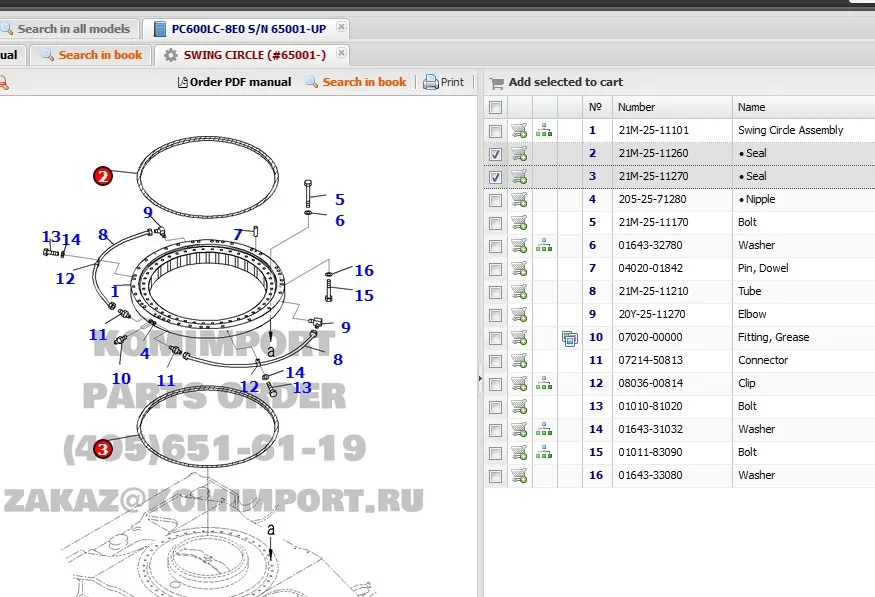The image size is (875, 597).
Task: Open structure tree icon for Washer 01643-31032
Action: pyautogui.click(x=544, y=430)
